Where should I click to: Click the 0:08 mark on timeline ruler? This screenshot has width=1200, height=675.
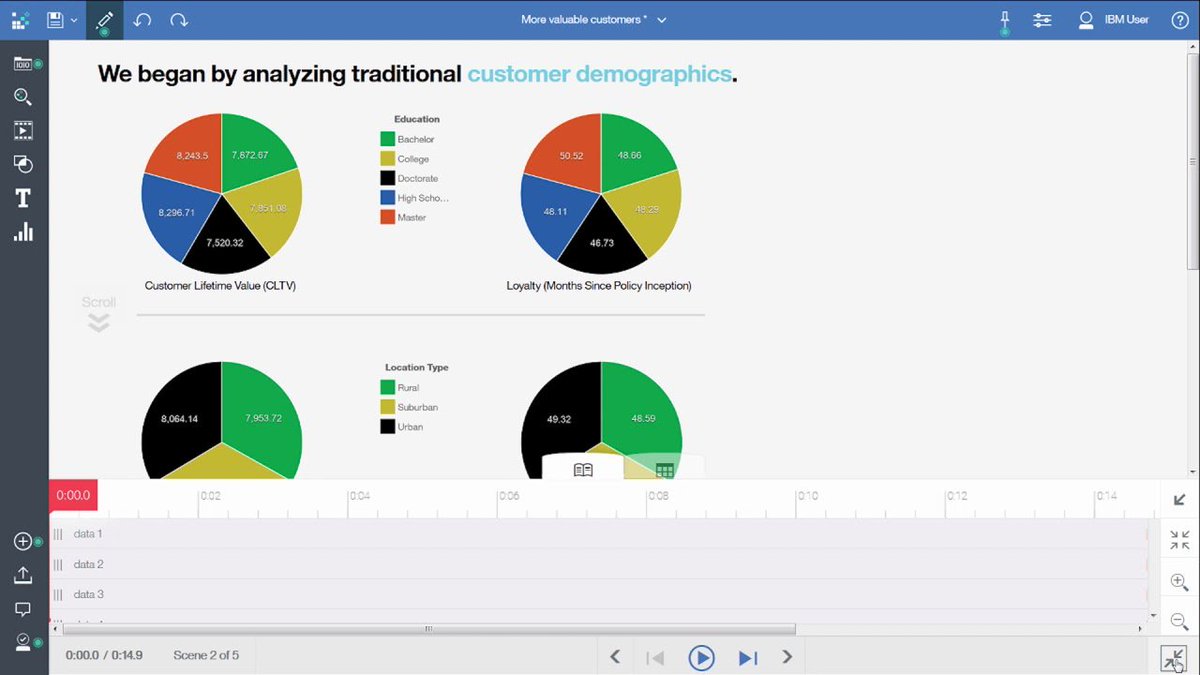pos(657,496)
